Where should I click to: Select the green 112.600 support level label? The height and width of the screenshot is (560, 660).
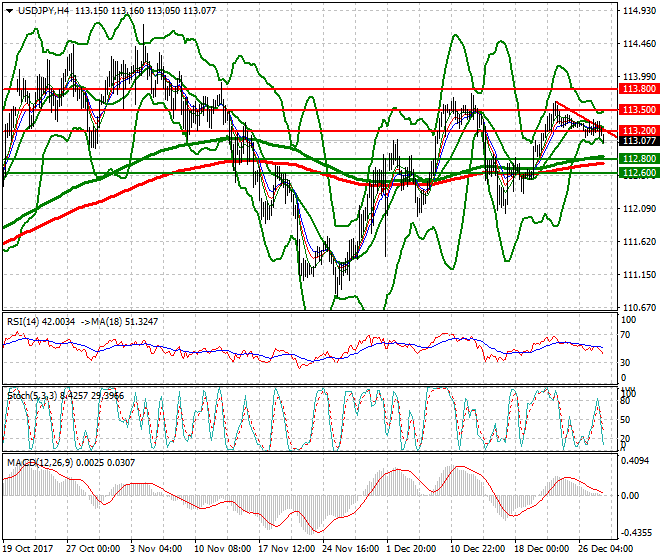(638, 173)
